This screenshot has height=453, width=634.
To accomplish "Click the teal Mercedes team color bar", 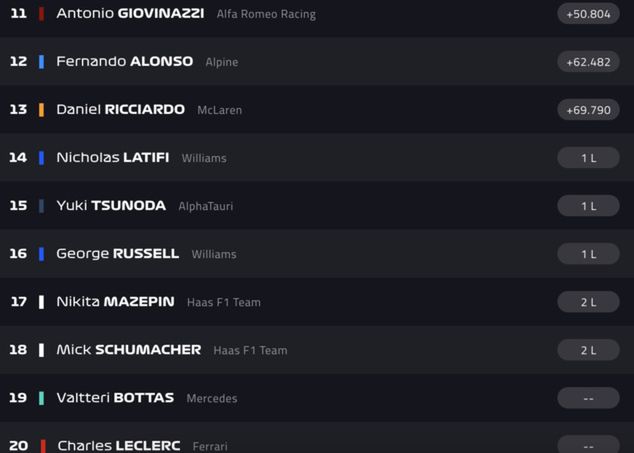I will coord(41,398).
